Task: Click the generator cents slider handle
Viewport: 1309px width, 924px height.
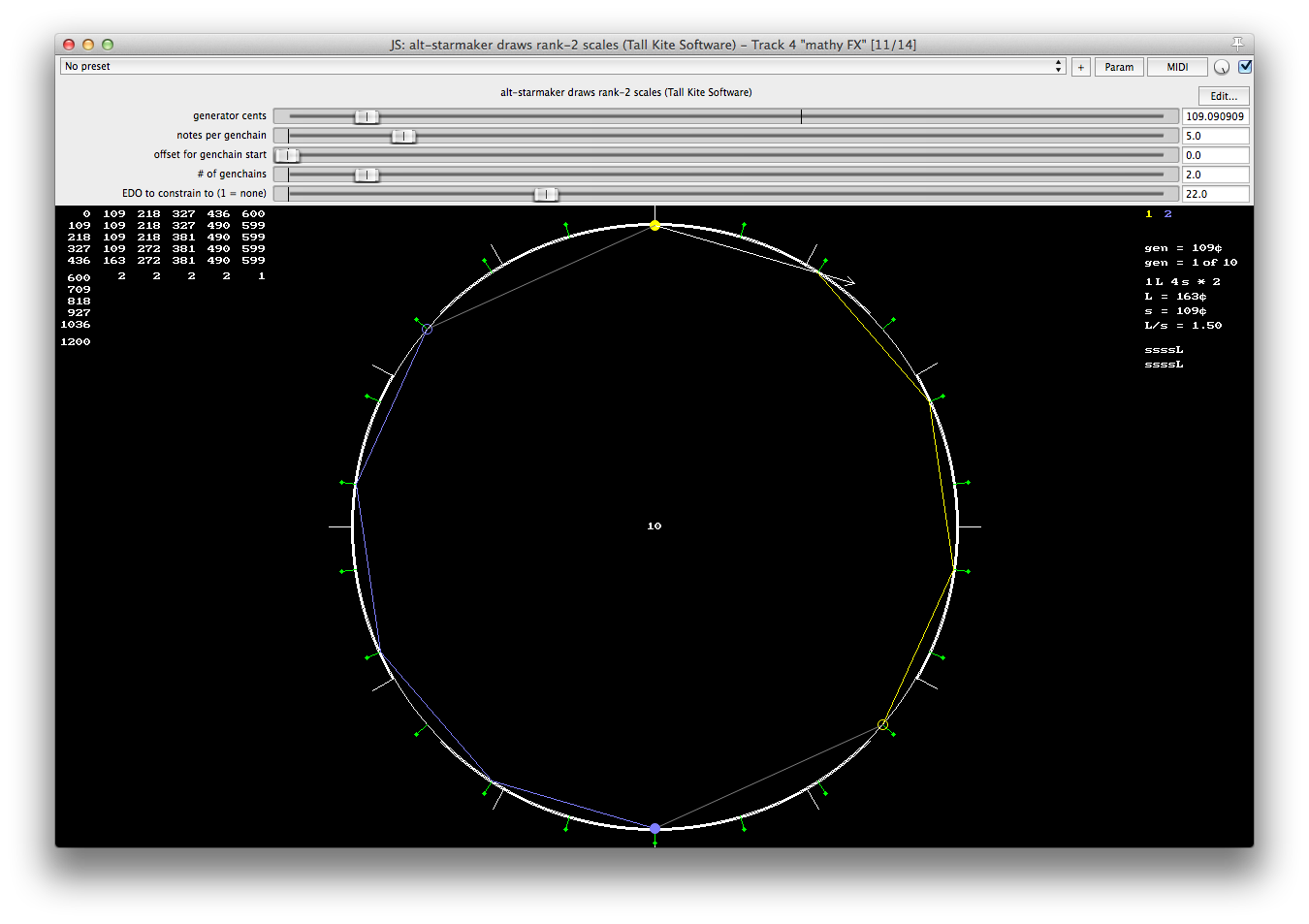Action: [x=367, y=116]
